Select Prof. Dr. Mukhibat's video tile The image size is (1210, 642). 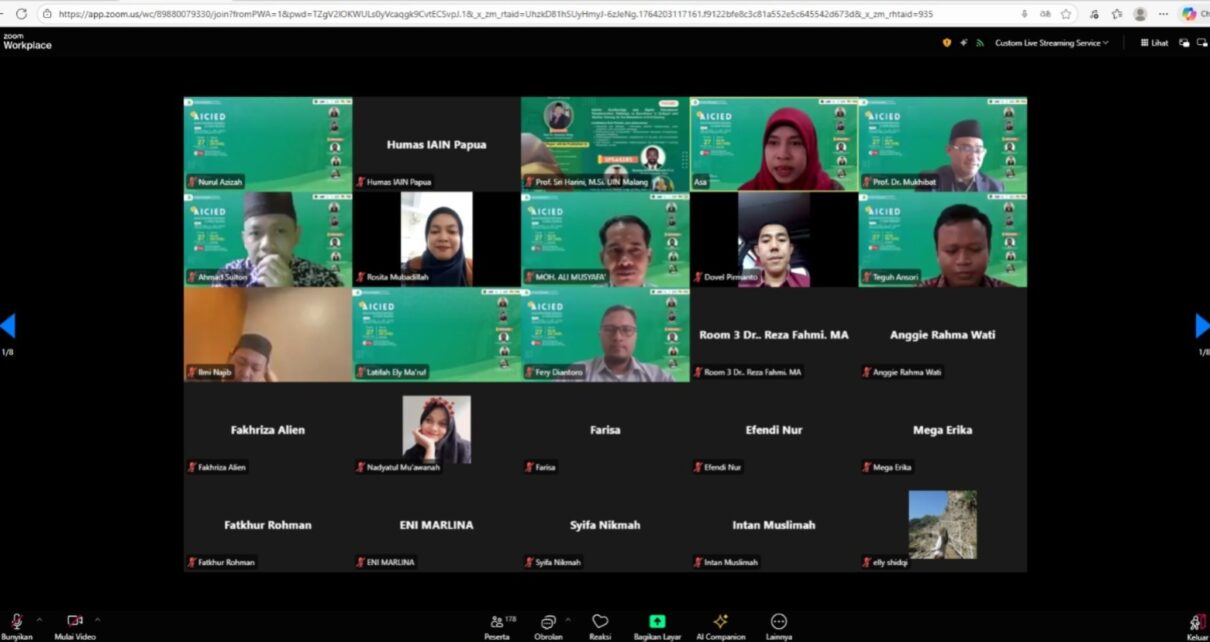(942, 144)
